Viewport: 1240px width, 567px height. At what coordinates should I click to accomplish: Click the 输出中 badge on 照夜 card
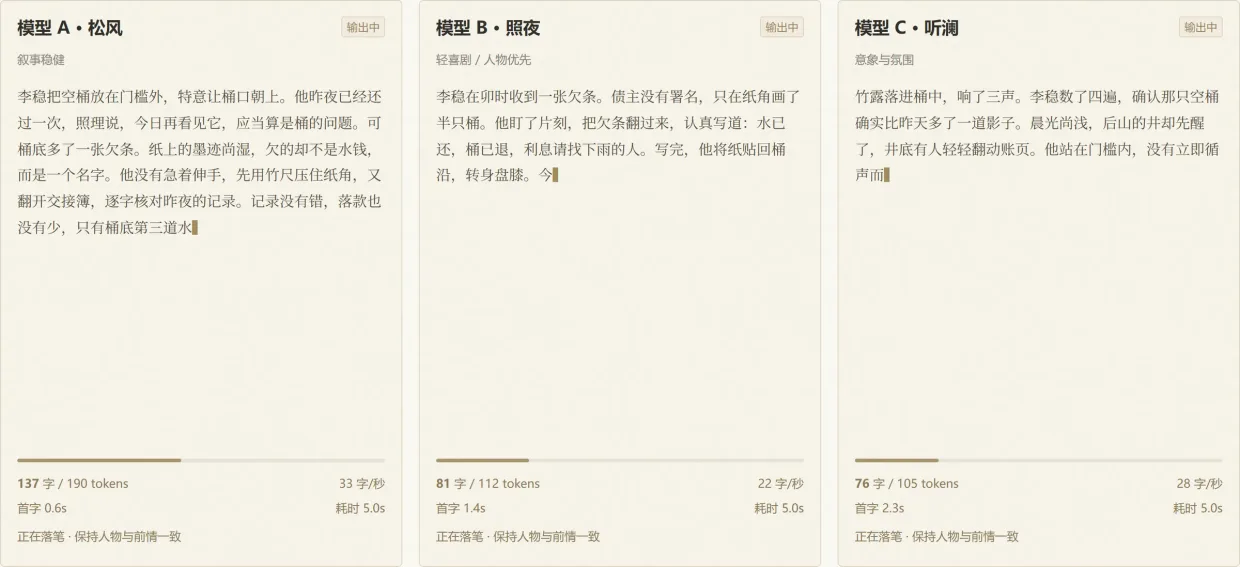(782, 28)
